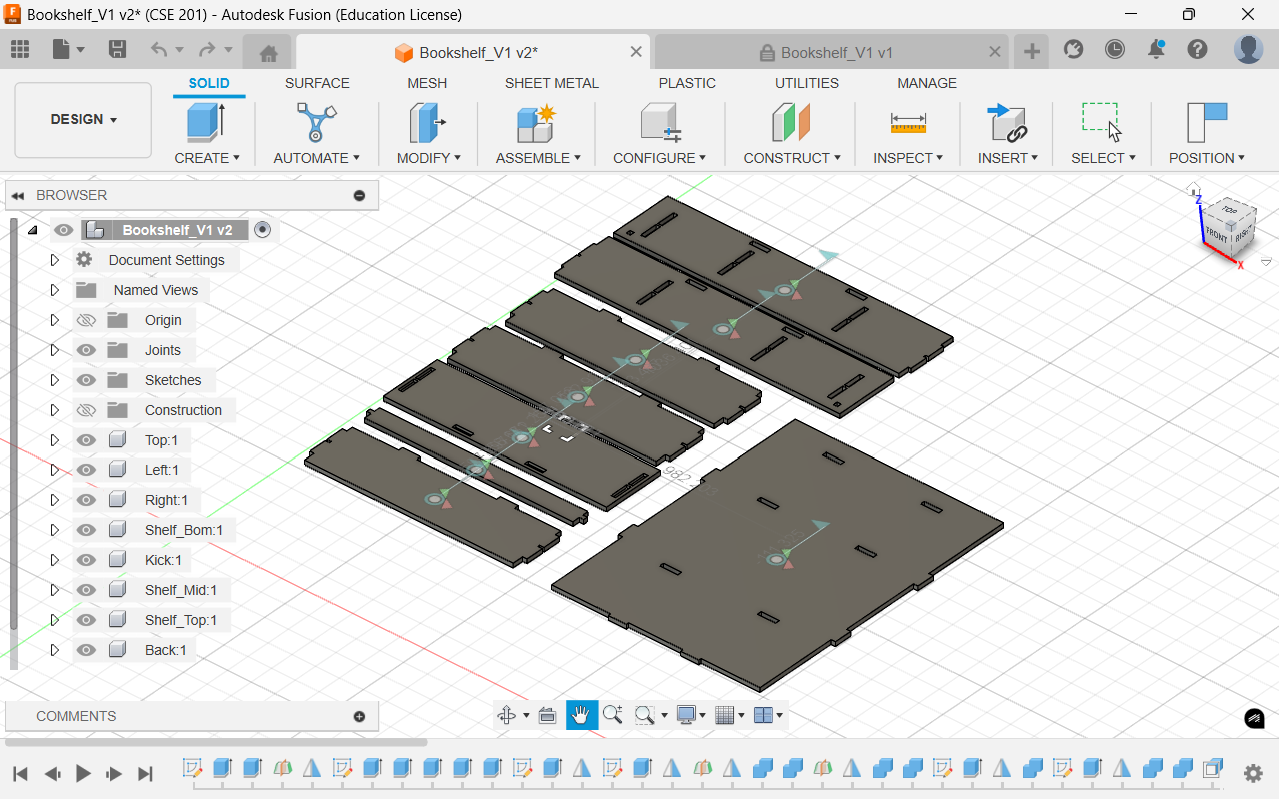Viewport: 1279px width, 799px height.
Task: Open the Notifications bell
Action: click(x=1156, y=50)
